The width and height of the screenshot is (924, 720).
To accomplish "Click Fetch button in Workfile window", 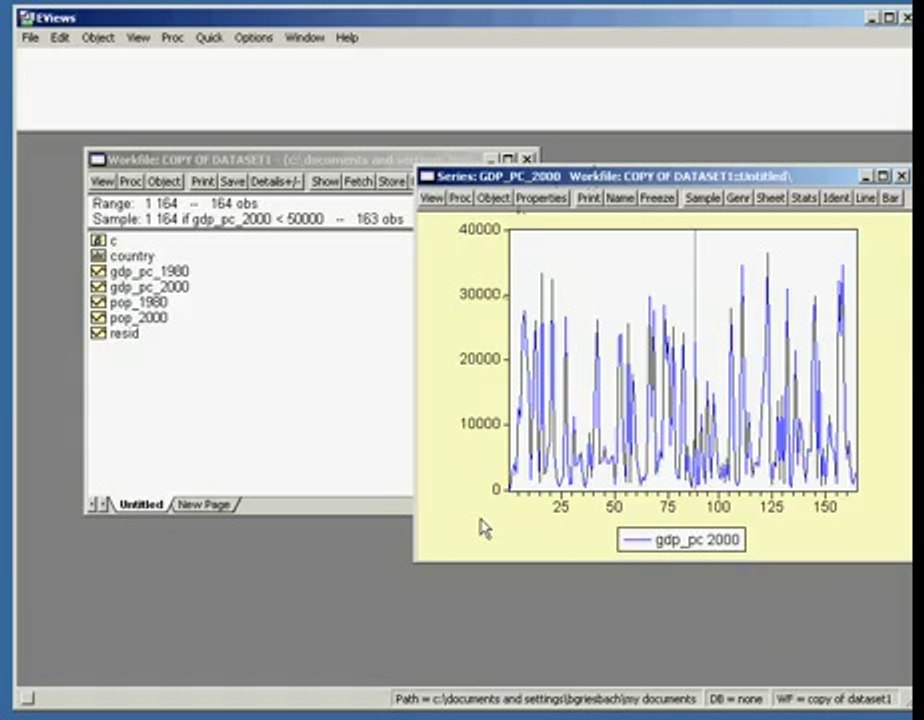I will click(358, 181).
